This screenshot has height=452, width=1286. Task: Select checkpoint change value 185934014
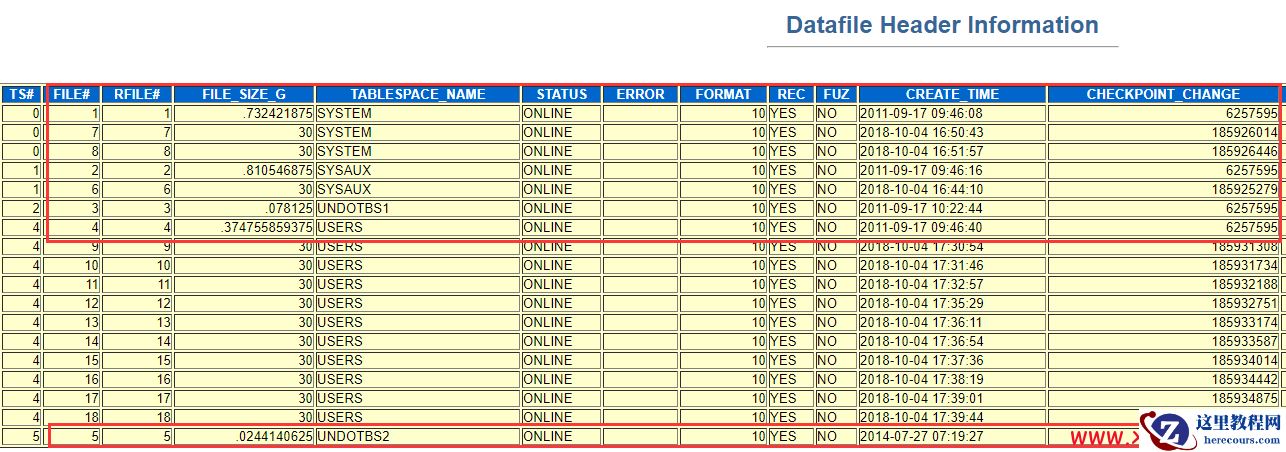click(x=1245, y=360)
